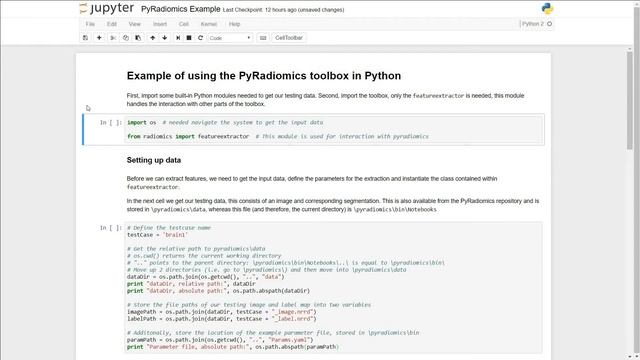Click into the testCase brain1 code cell

tap(334, 288)
